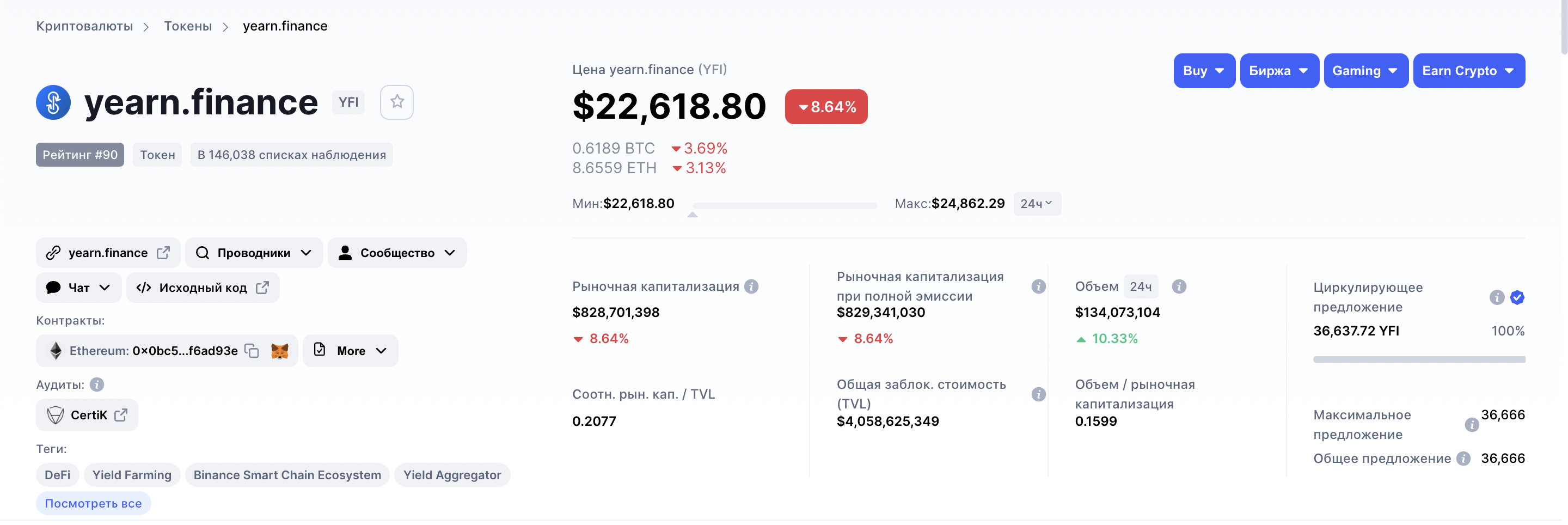Viewport: 1568px width, 525px height.
Task: Open the 24ч price range selector
Action: pos(1037,204)
